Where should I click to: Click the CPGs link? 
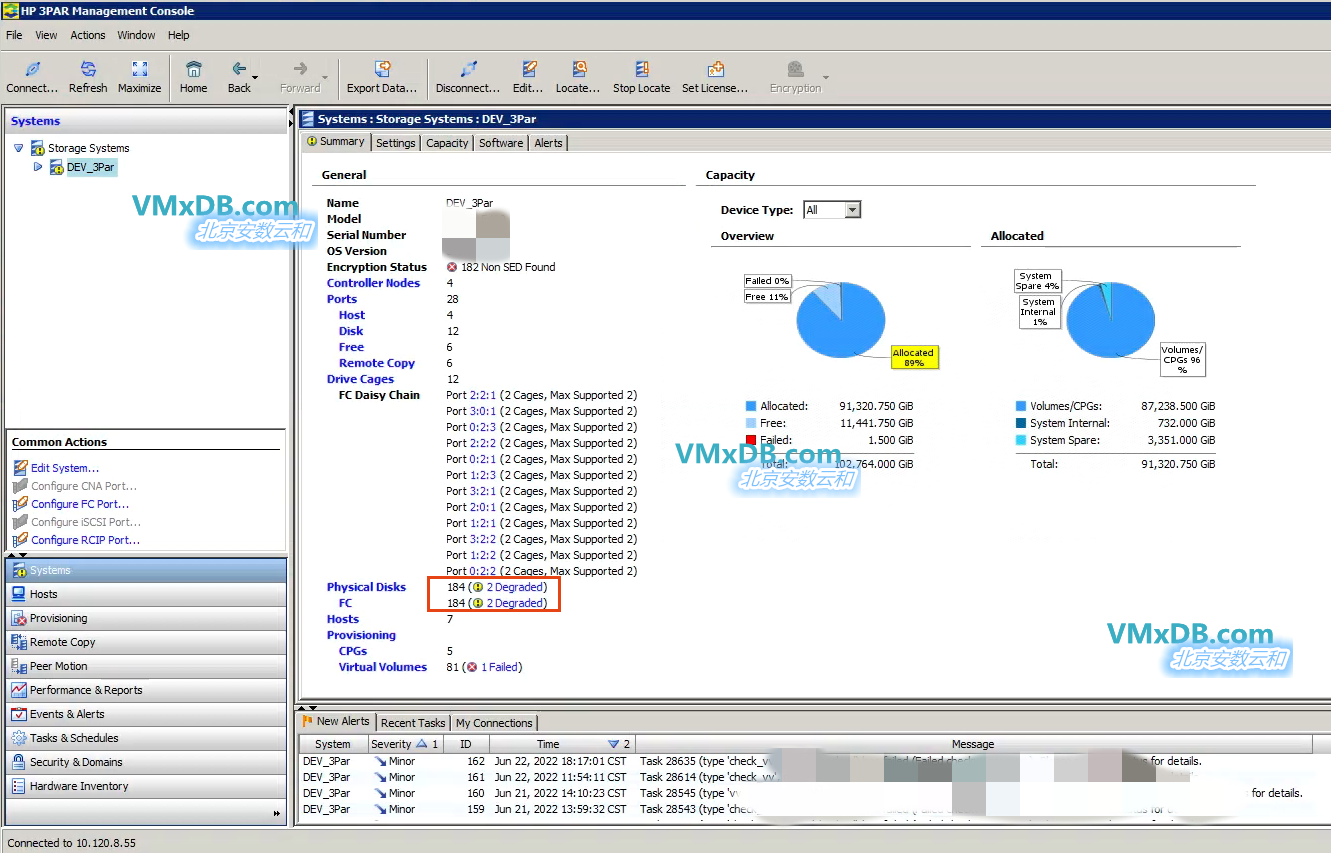353,651
